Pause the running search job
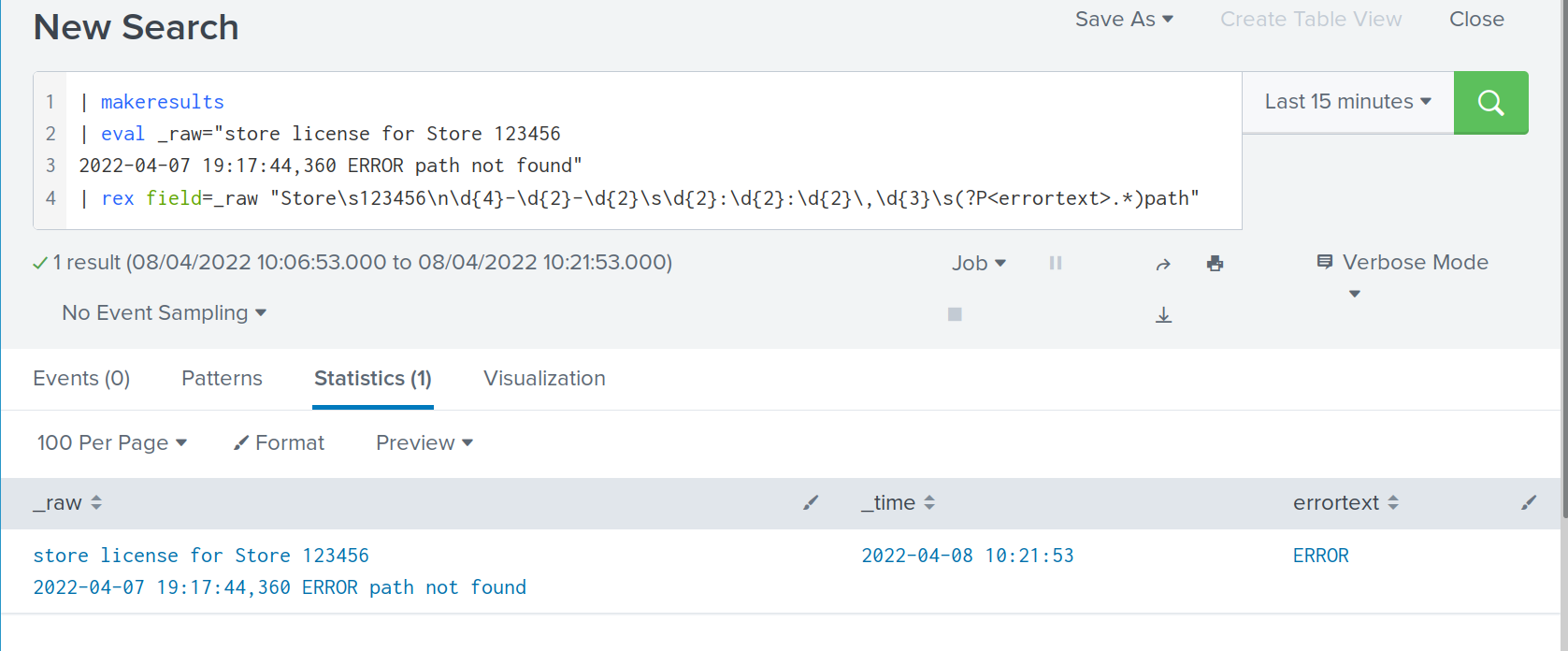 1056,263
